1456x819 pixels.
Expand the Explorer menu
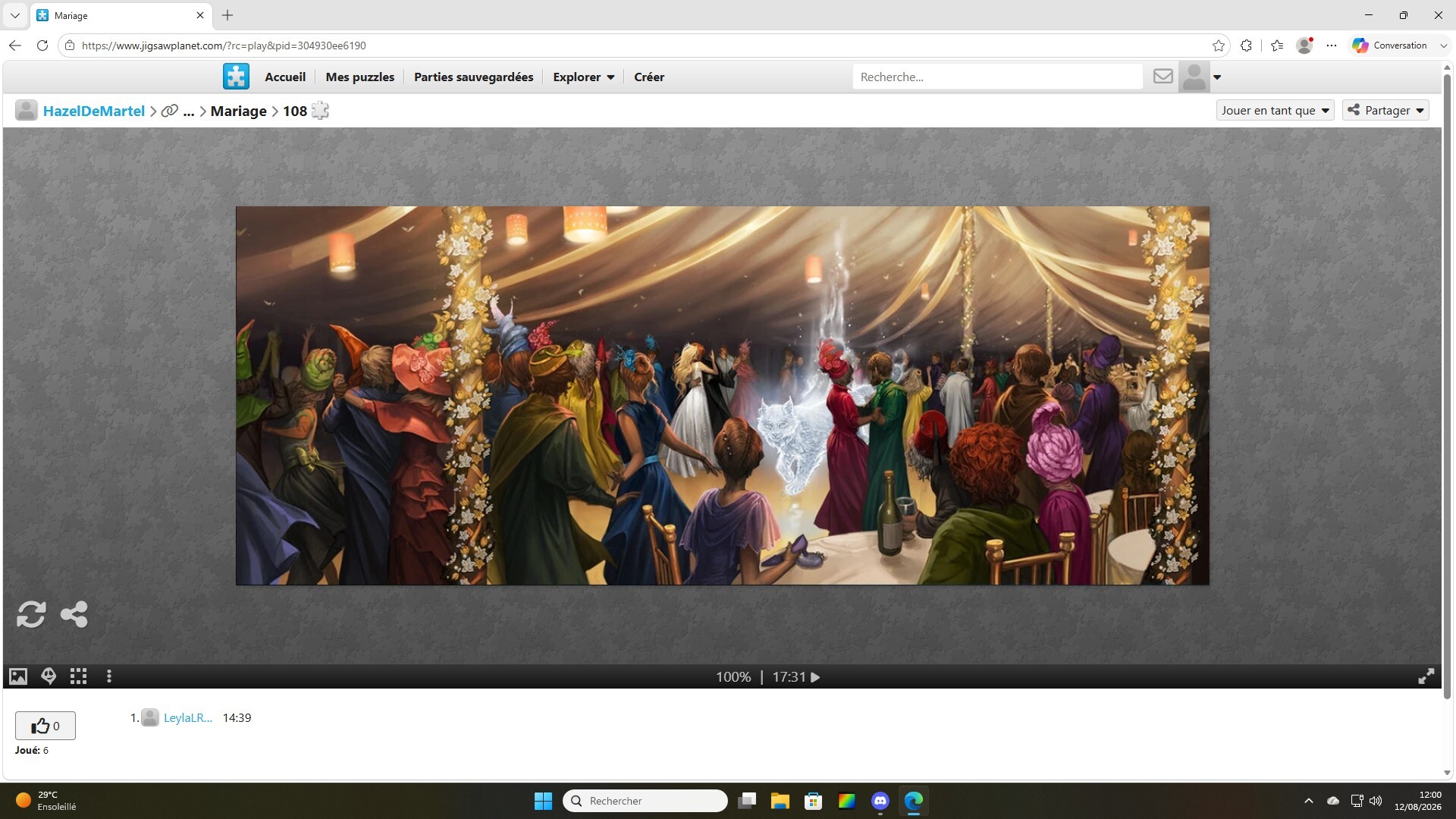point(583,77)
